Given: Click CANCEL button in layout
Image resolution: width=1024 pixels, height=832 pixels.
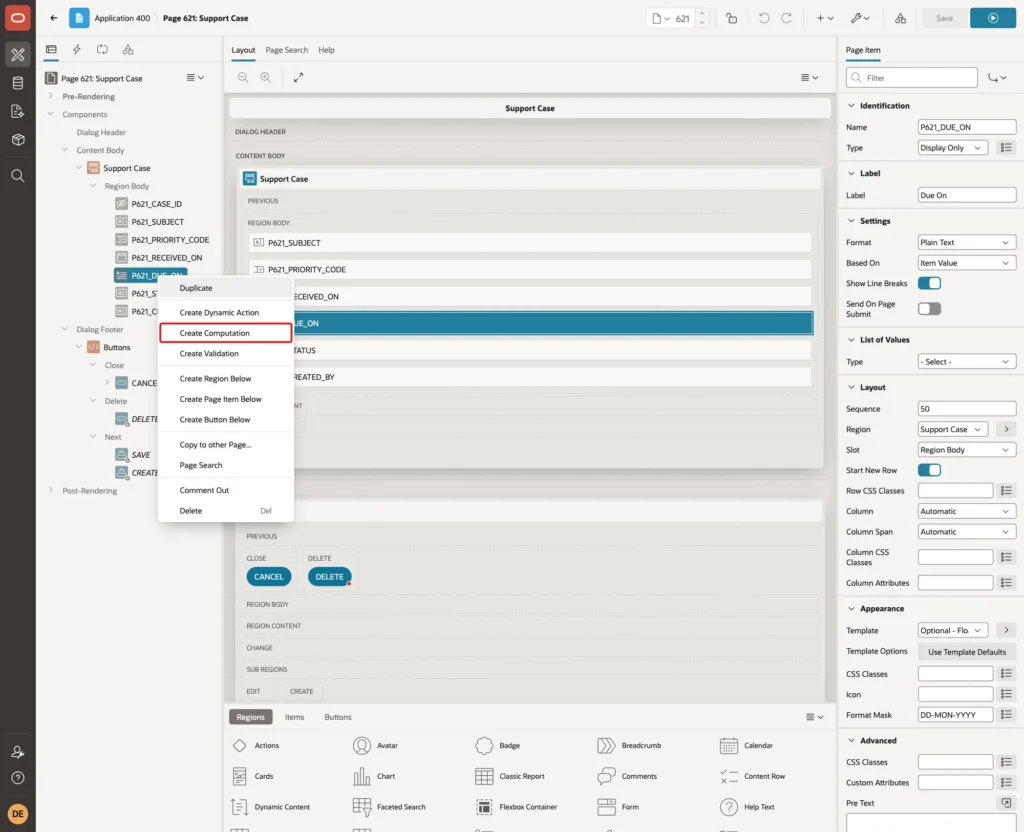Looking at the screenshot, I should 268,577.
